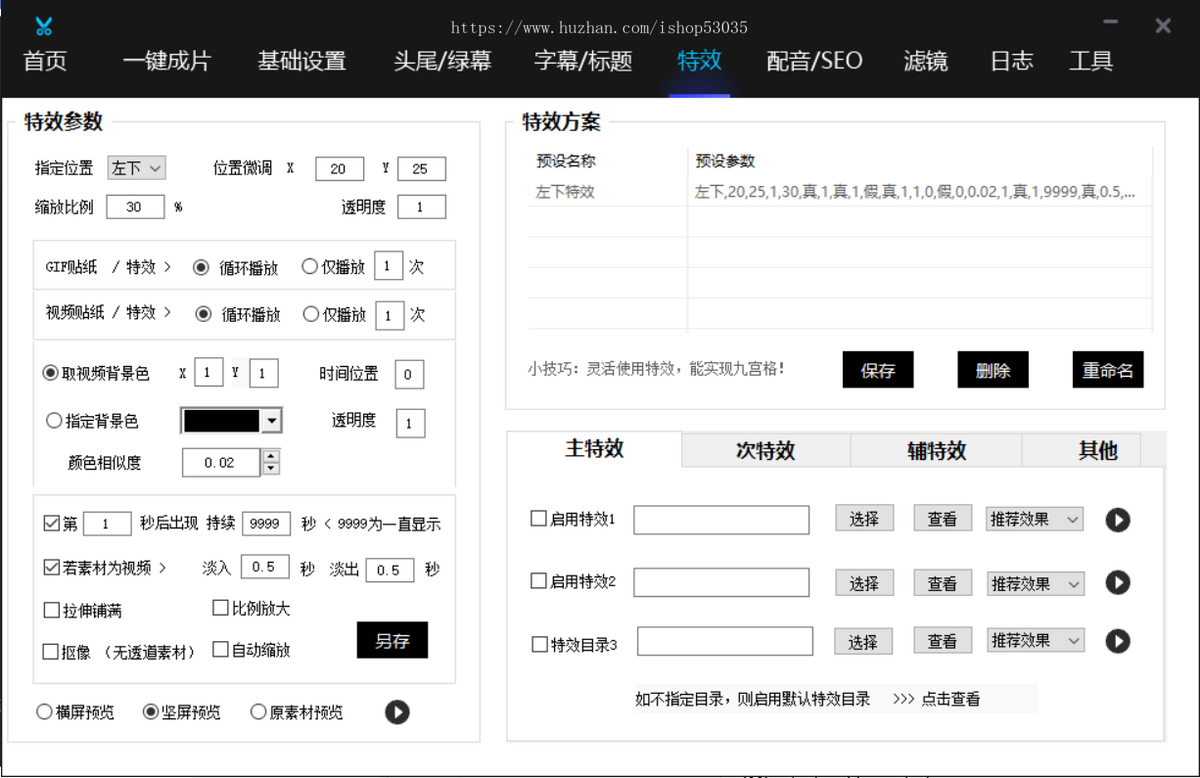Check the 启用特效1 checkbox
The image size is (1200, 778).
(x=538, y=519)
